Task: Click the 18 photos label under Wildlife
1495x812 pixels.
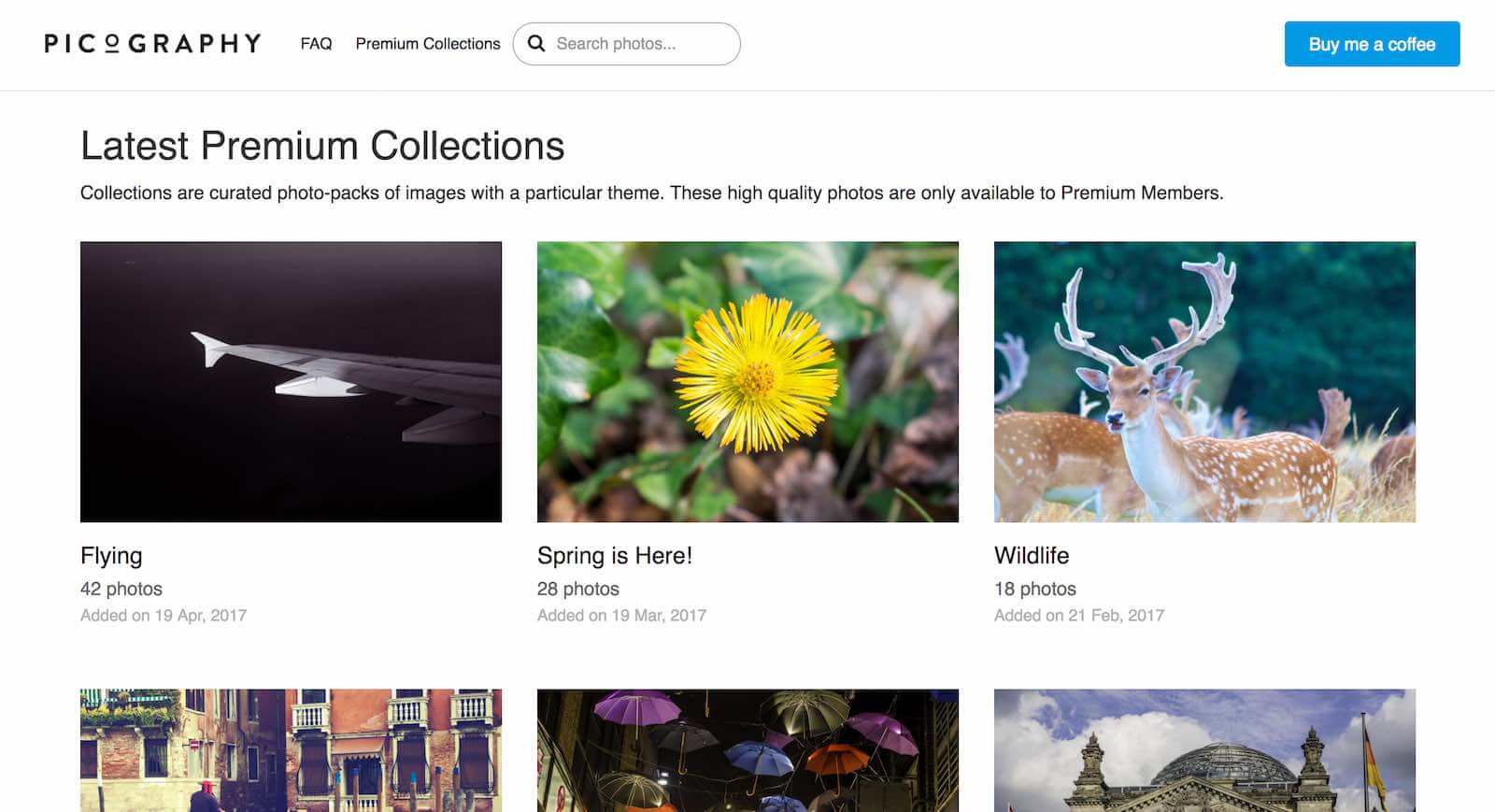Action: pyautogui.click(x=1035, y=589)
